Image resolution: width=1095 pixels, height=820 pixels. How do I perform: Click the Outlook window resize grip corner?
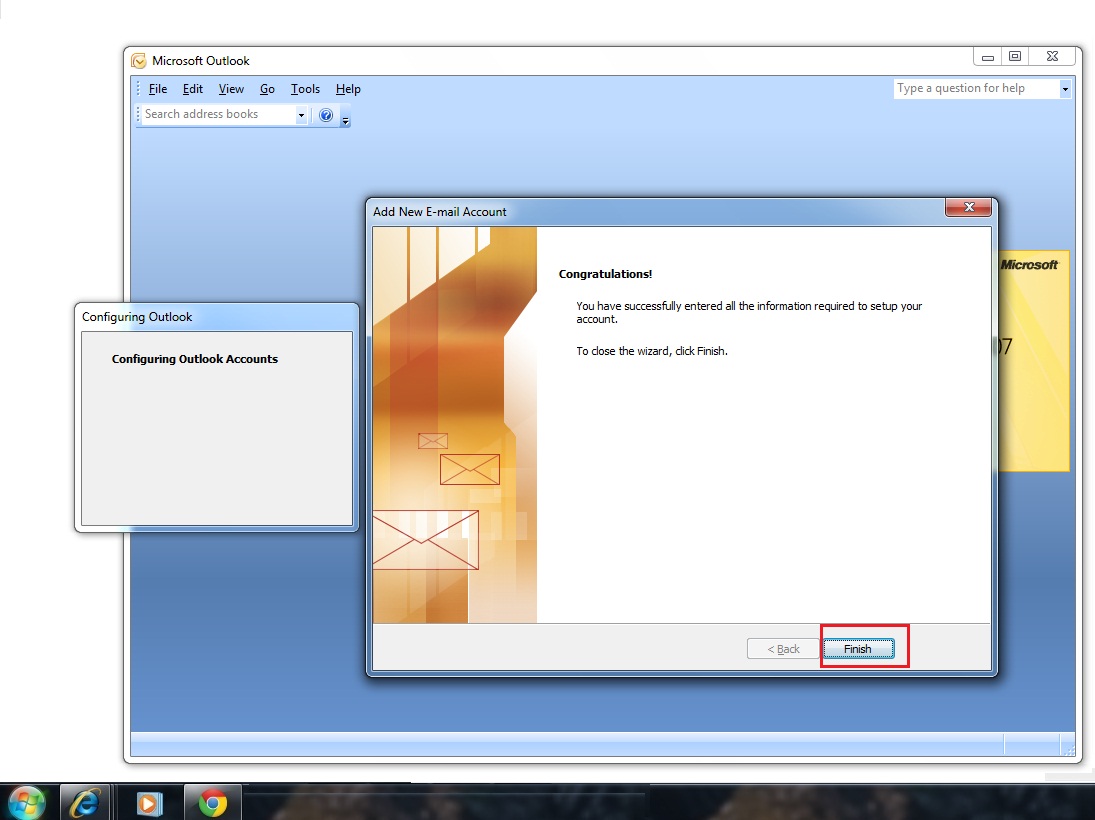1068,749
